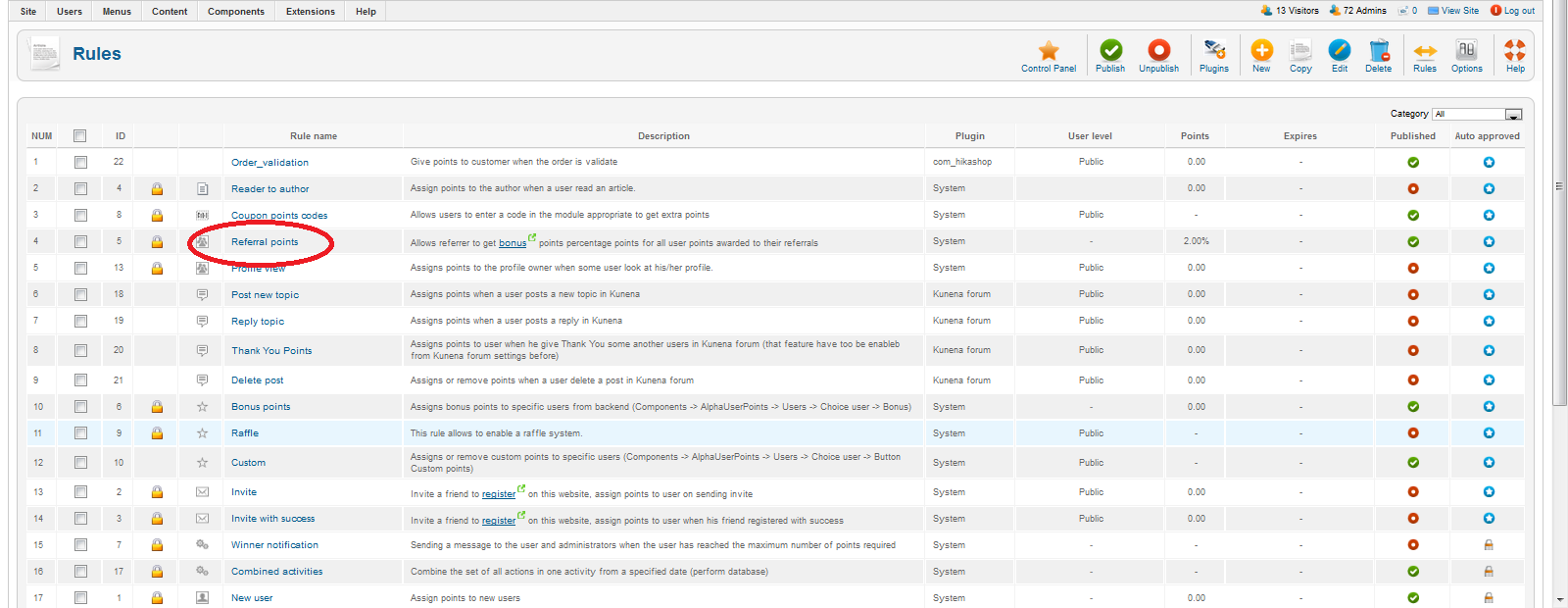This screenshot has height=608, width=1568.
Task: Check the box for Invite with success row
Action: coord(80,518)
